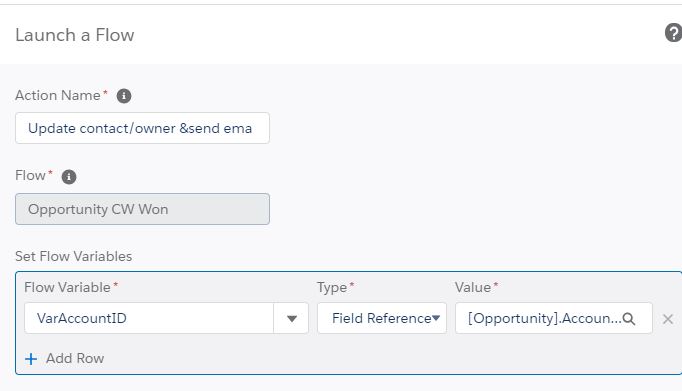Focus the Action Name text field
Screen dimensions: 682x391
(142, 128)
